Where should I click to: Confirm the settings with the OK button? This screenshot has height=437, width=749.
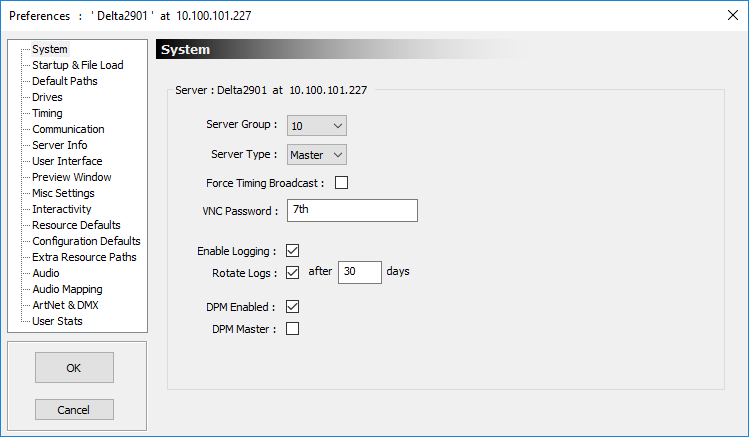pyautogui.click(x=74, y=368)
